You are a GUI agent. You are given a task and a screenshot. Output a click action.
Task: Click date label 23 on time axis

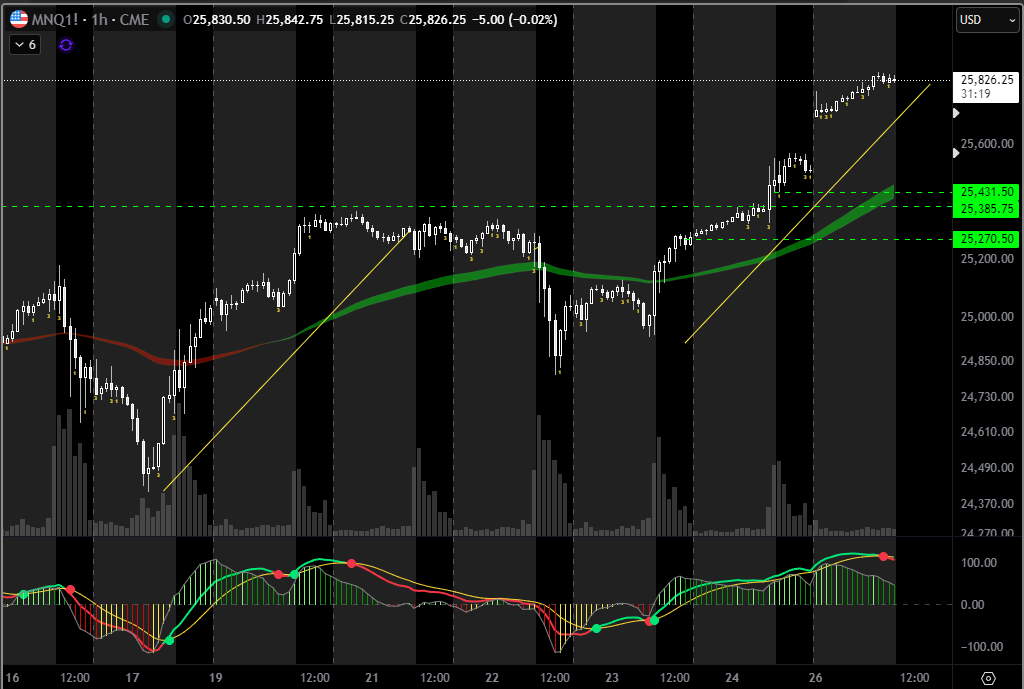611,678
